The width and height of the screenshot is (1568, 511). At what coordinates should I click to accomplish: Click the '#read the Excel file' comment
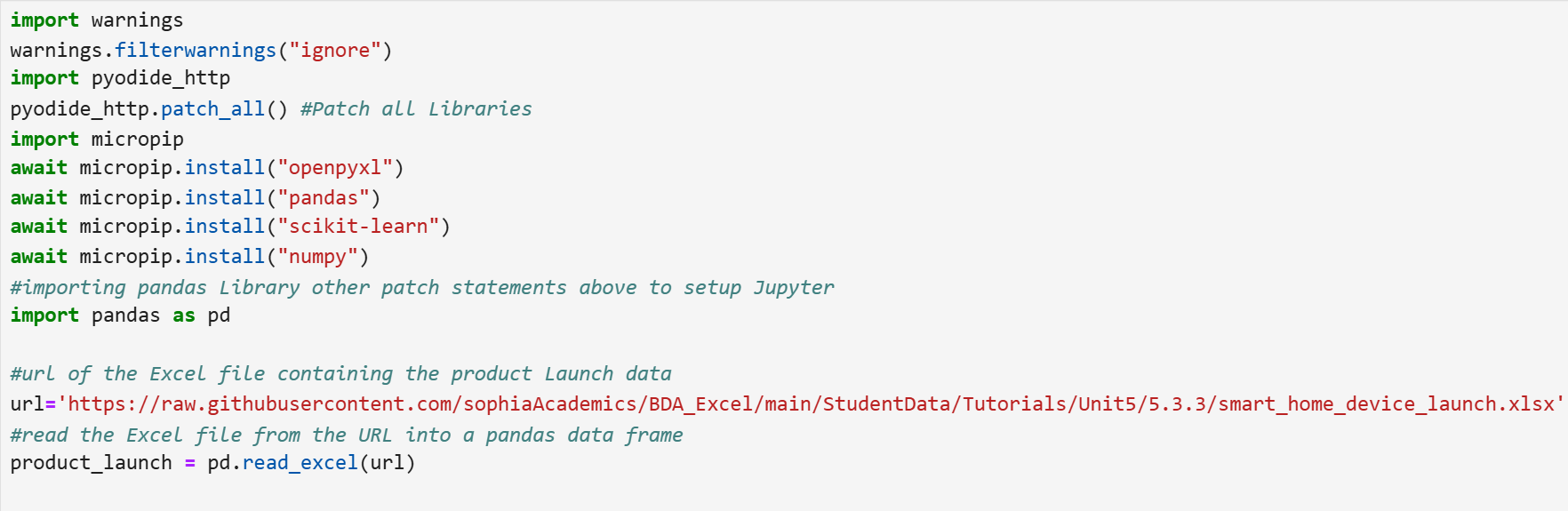(347, 435)
